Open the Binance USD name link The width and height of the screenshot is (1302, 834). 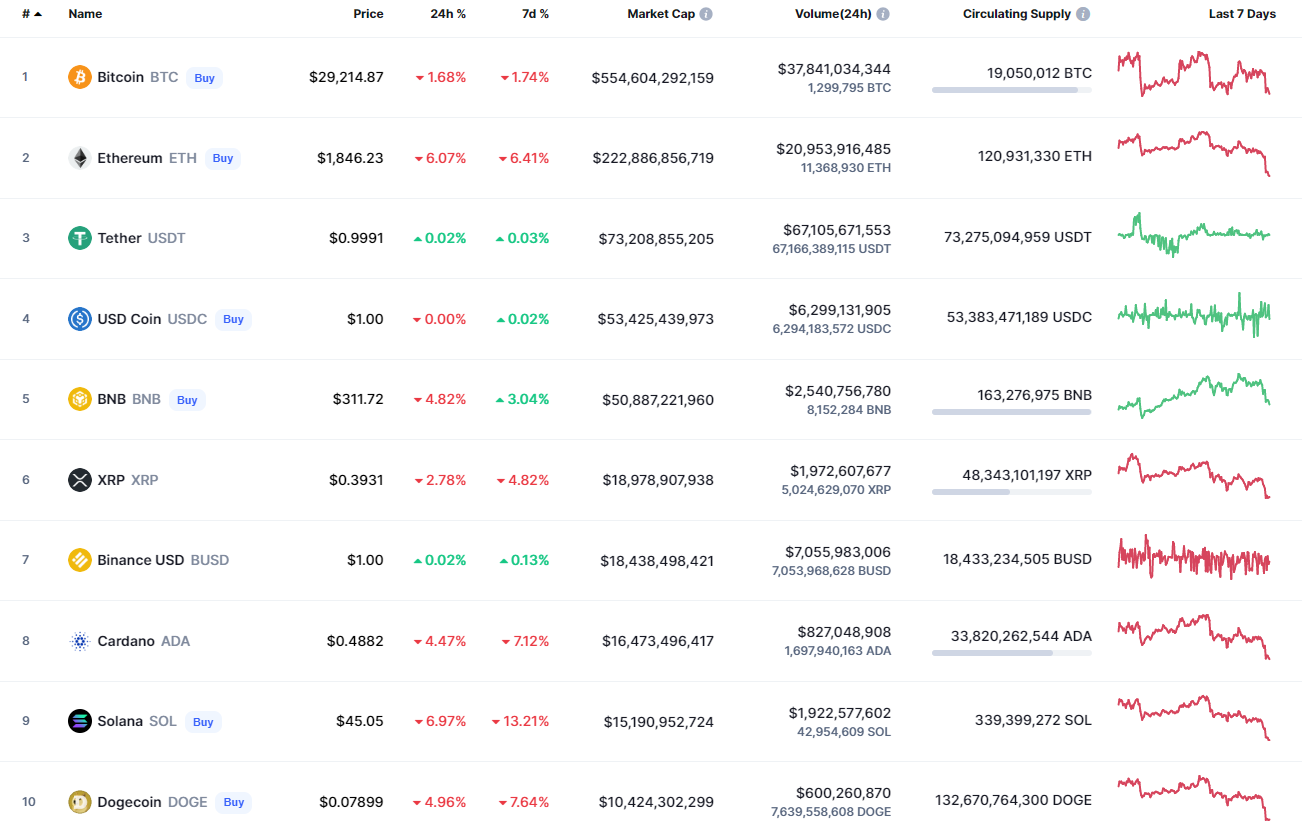click(x=140, y=560)
